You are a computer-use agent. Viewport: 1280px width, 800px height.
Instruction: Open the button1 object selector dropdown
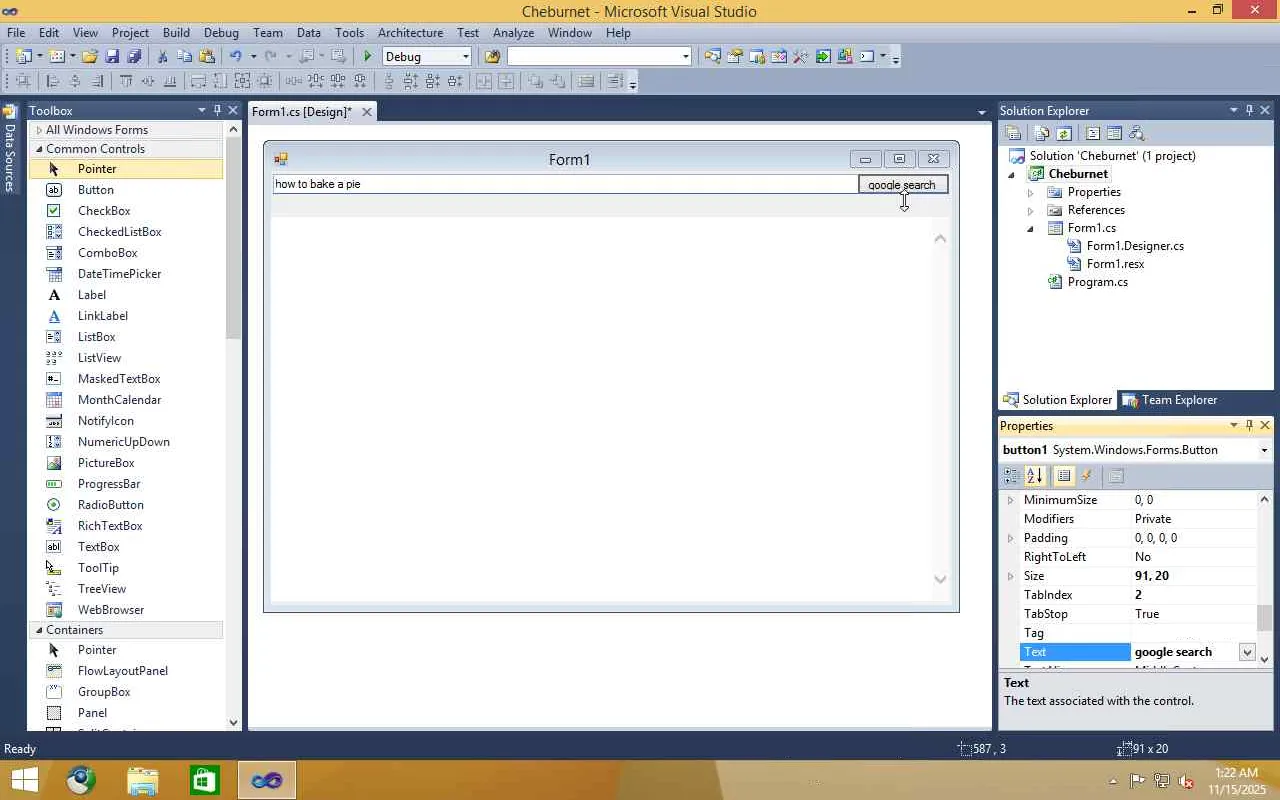click(1265, 450)
